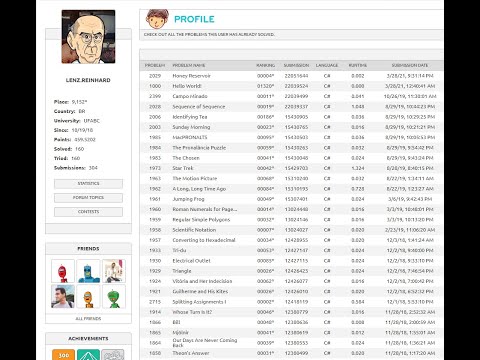Viewport: 480px width, 360px height.
Task: Open problem Campo Minado
Action: tap(190, 96)
